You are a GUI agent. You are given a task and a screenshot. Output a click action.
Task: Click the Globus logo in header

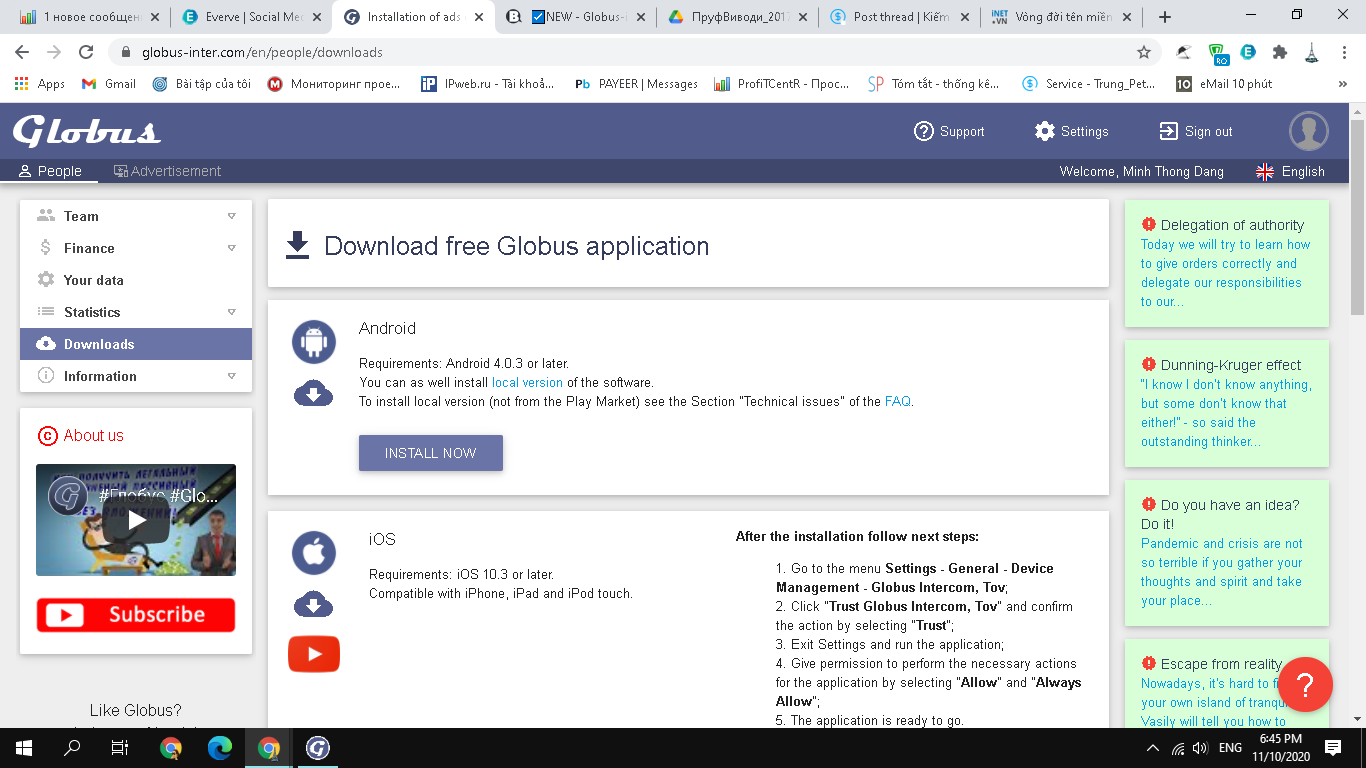[x=87, y=131]
